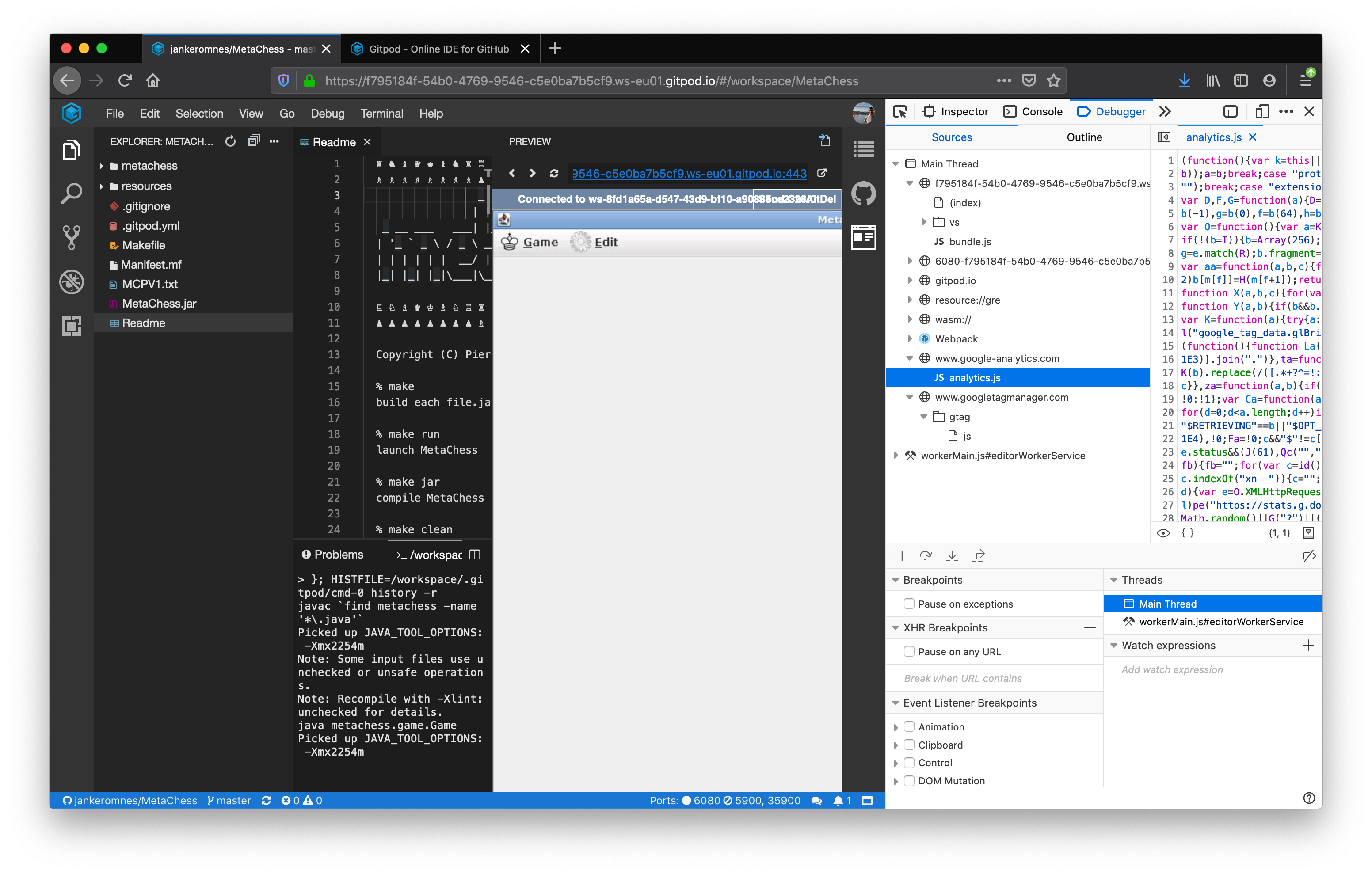Expand the Webpack source node
The image size is (1372, 874).
point(910,338)
